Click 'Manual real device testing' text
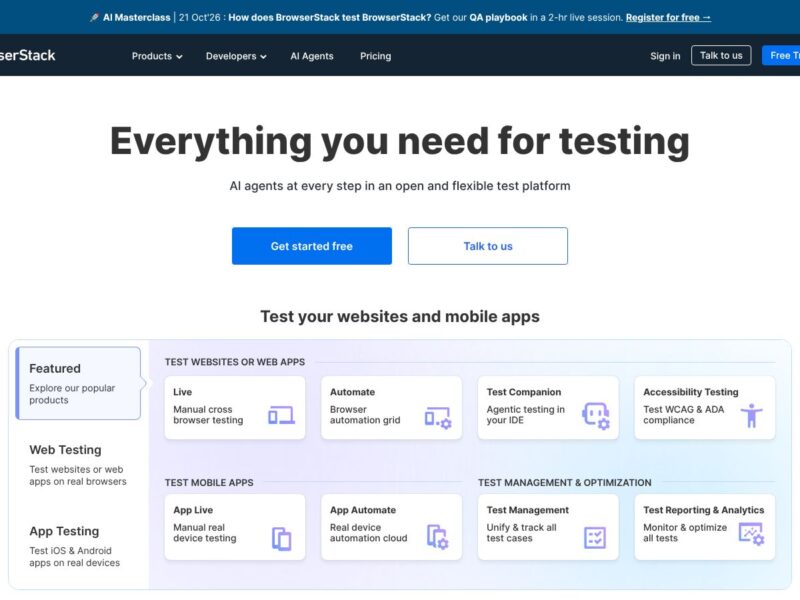 tap(205, 533)
